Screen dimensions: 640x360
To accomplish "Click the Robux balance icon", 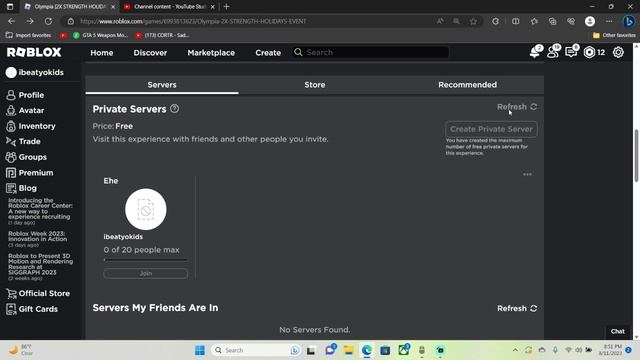I will click(589, 52).
